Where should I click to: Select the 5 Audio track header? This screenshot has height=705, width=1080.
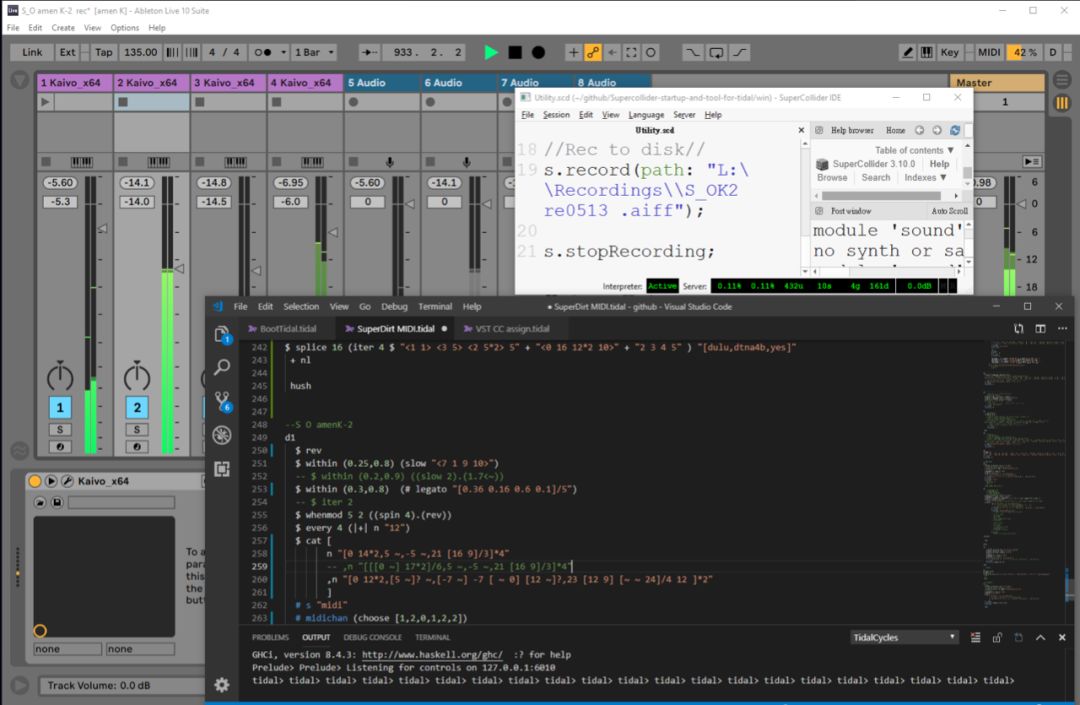(x=382, y=83)
